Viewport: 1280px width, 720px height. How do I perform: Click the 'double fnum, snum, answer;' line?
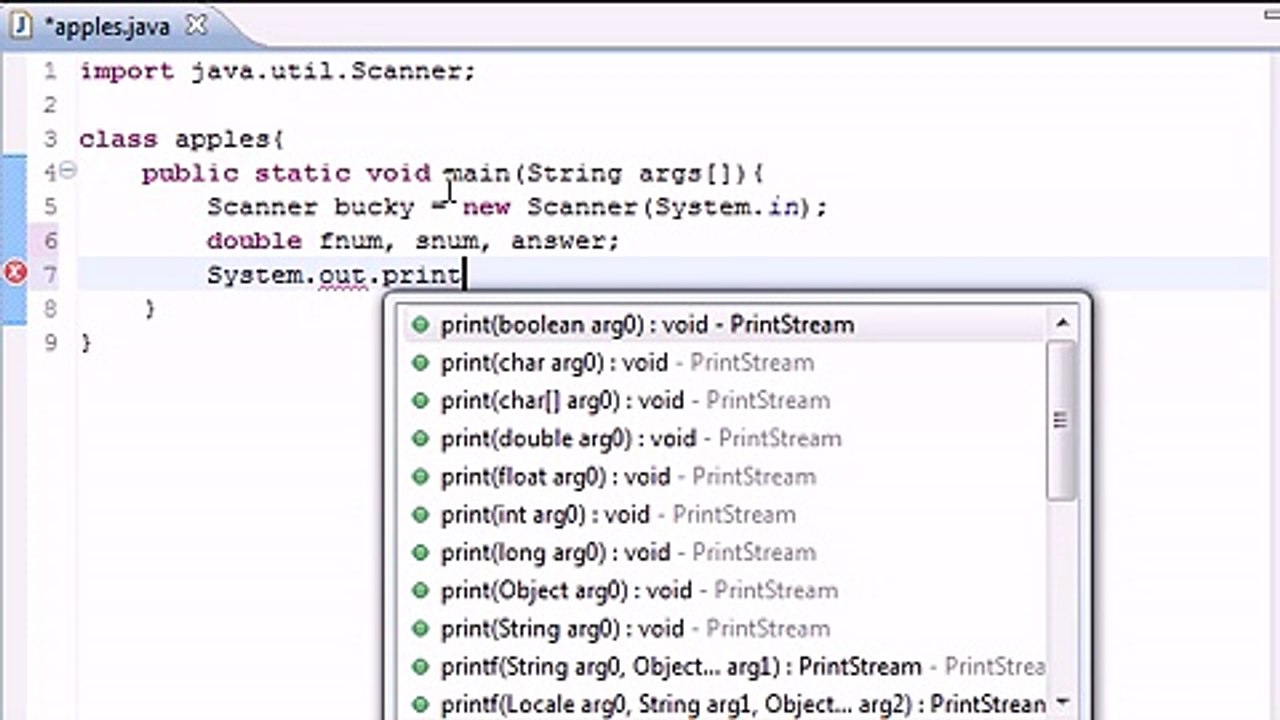tap(413, 241)
